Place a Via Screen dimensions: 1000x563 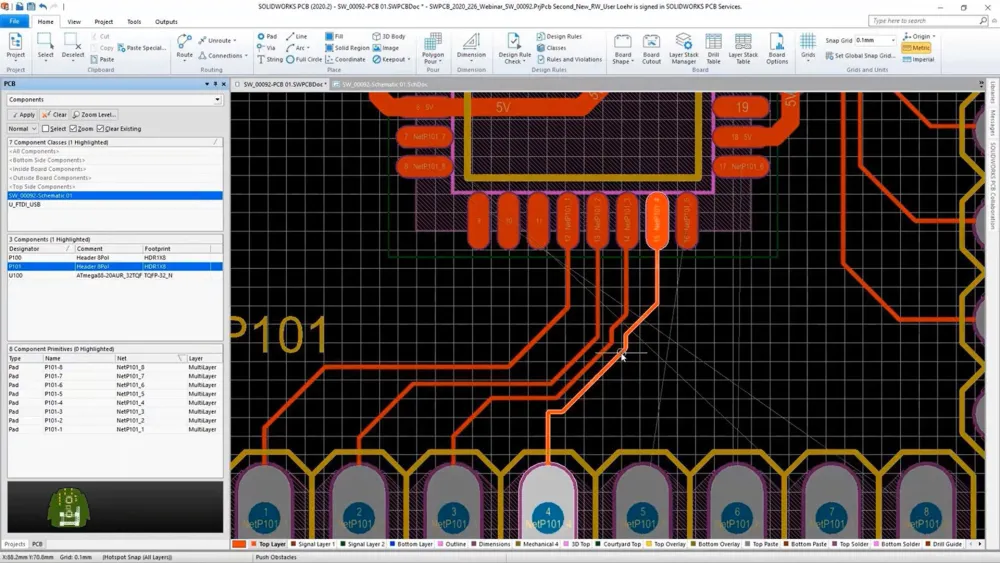(266, 48)
